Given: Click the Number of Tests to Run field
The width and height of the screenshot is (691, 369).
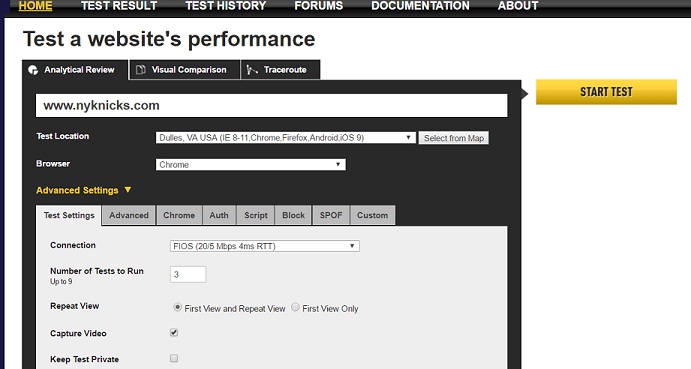Looking at the screenshot, I should click(188, 274).
